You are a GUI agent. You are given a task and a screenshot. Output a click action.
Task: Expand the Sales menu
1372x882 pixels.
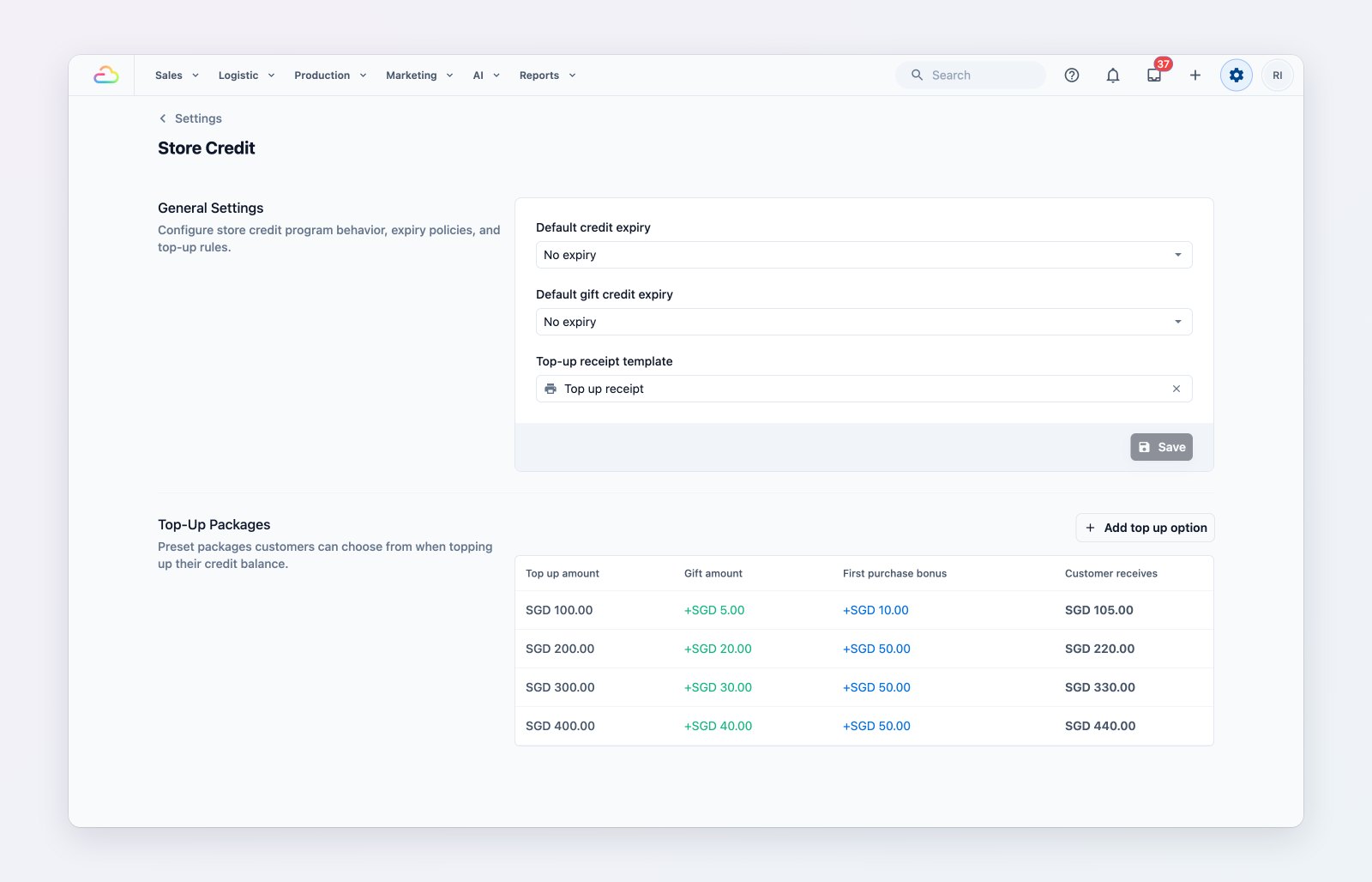(177, 76)
